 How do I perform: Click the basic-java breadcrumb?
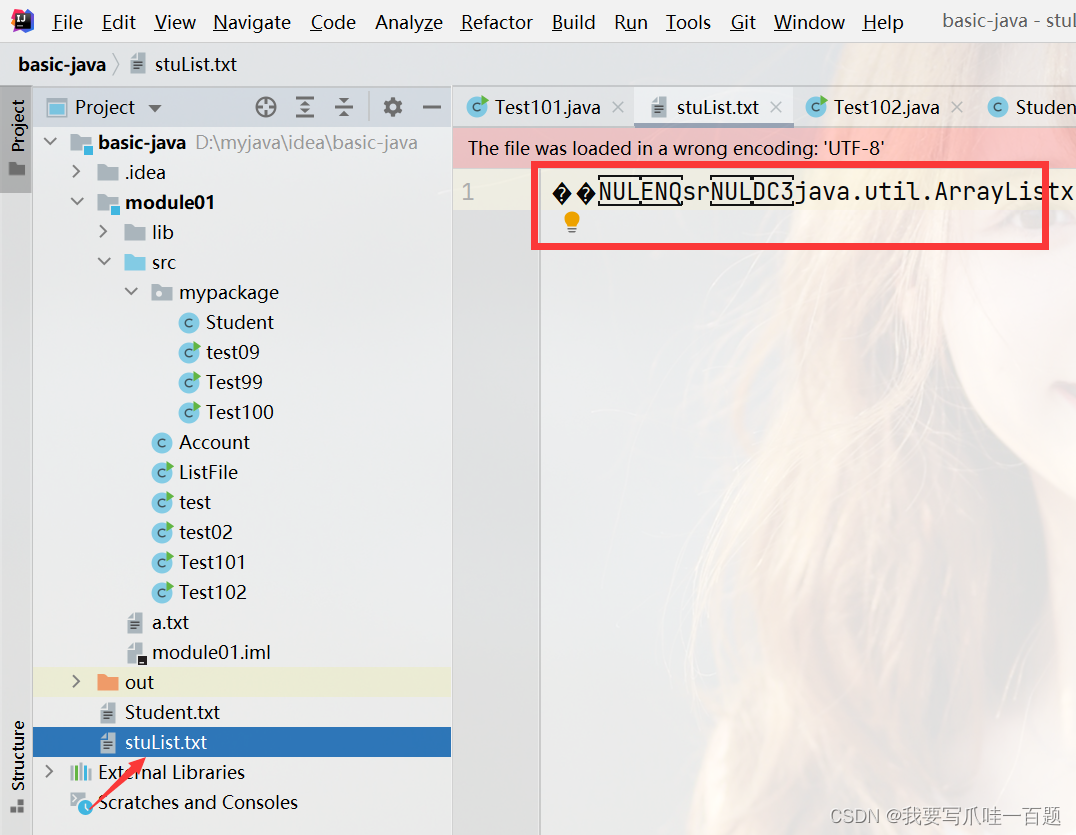(x=62, y=64)
